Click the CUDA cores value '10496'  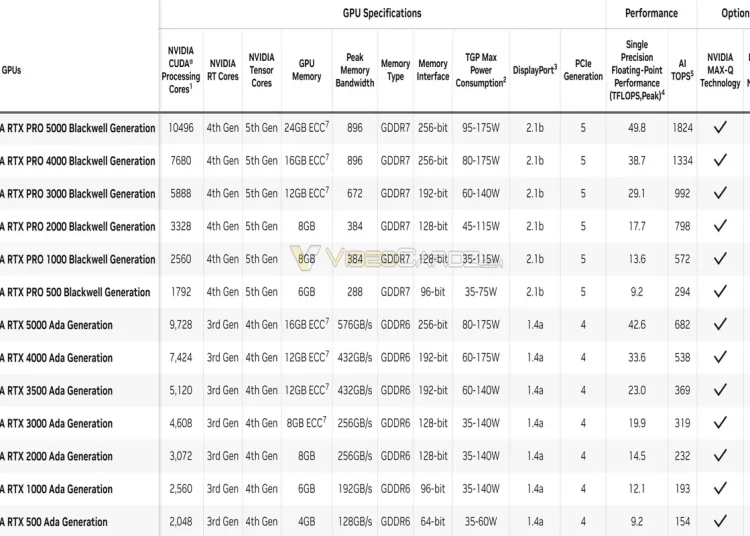[181, 128]
